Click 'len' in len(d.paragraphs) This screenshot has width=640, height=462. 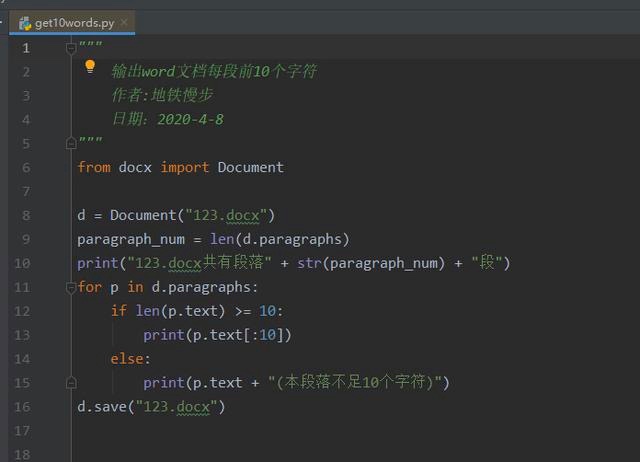pos(222,239)
